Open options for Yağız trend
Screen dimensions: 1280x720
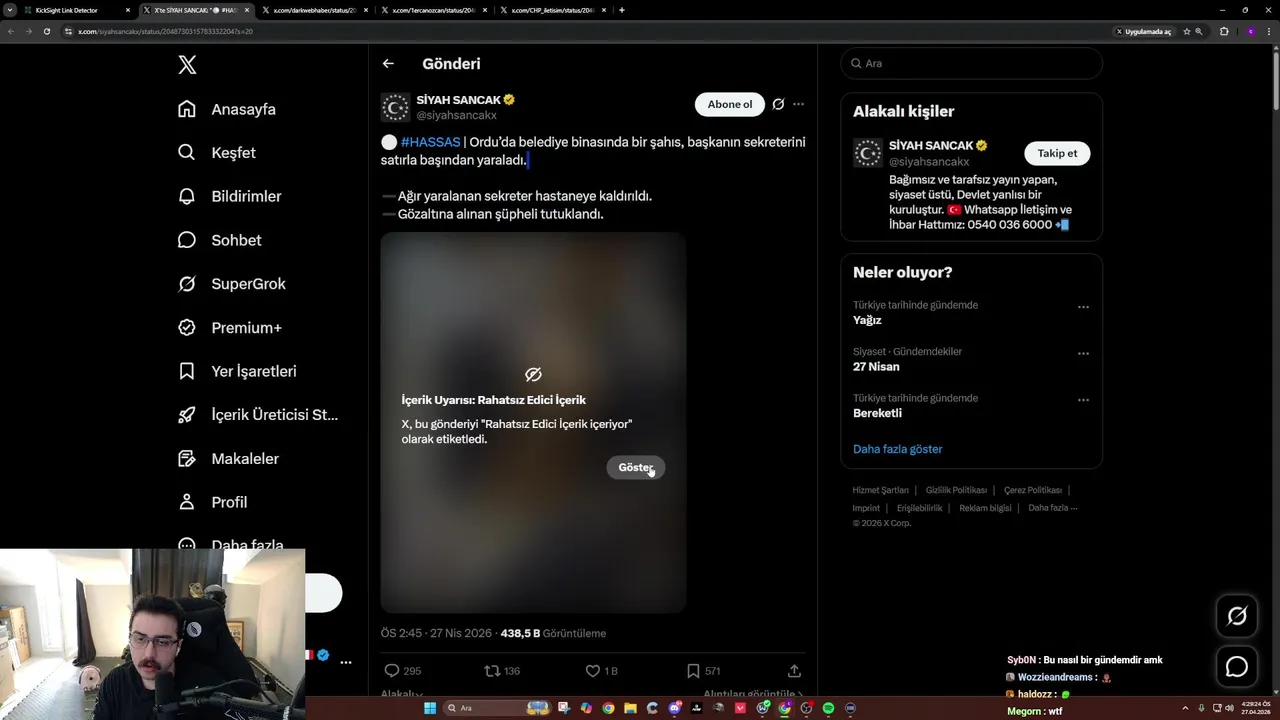1083,307
